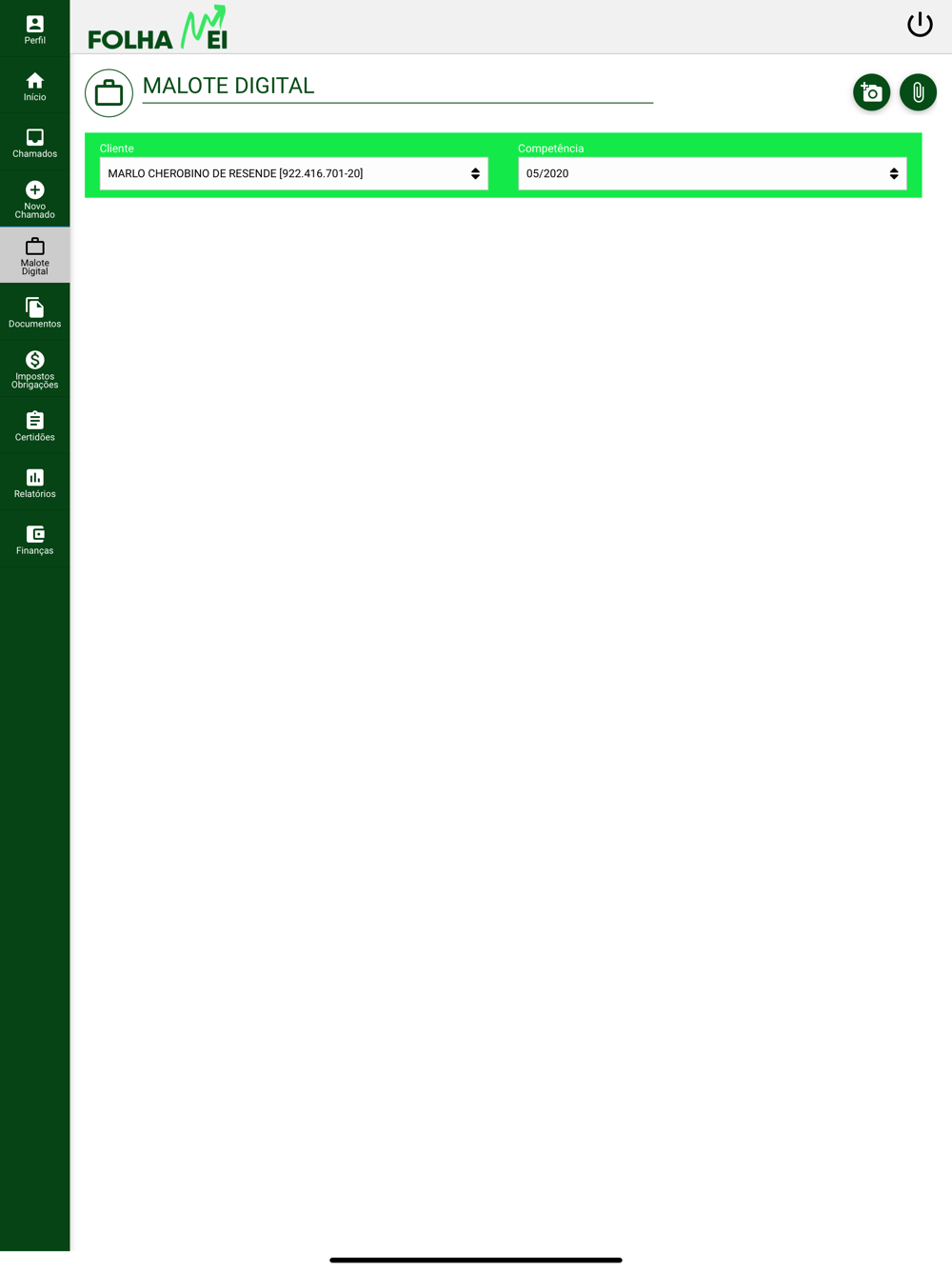Image resolution: width=952 pixels, height=1270 pixels.
Task: Attach file with paperclip button
Action: 918,92
